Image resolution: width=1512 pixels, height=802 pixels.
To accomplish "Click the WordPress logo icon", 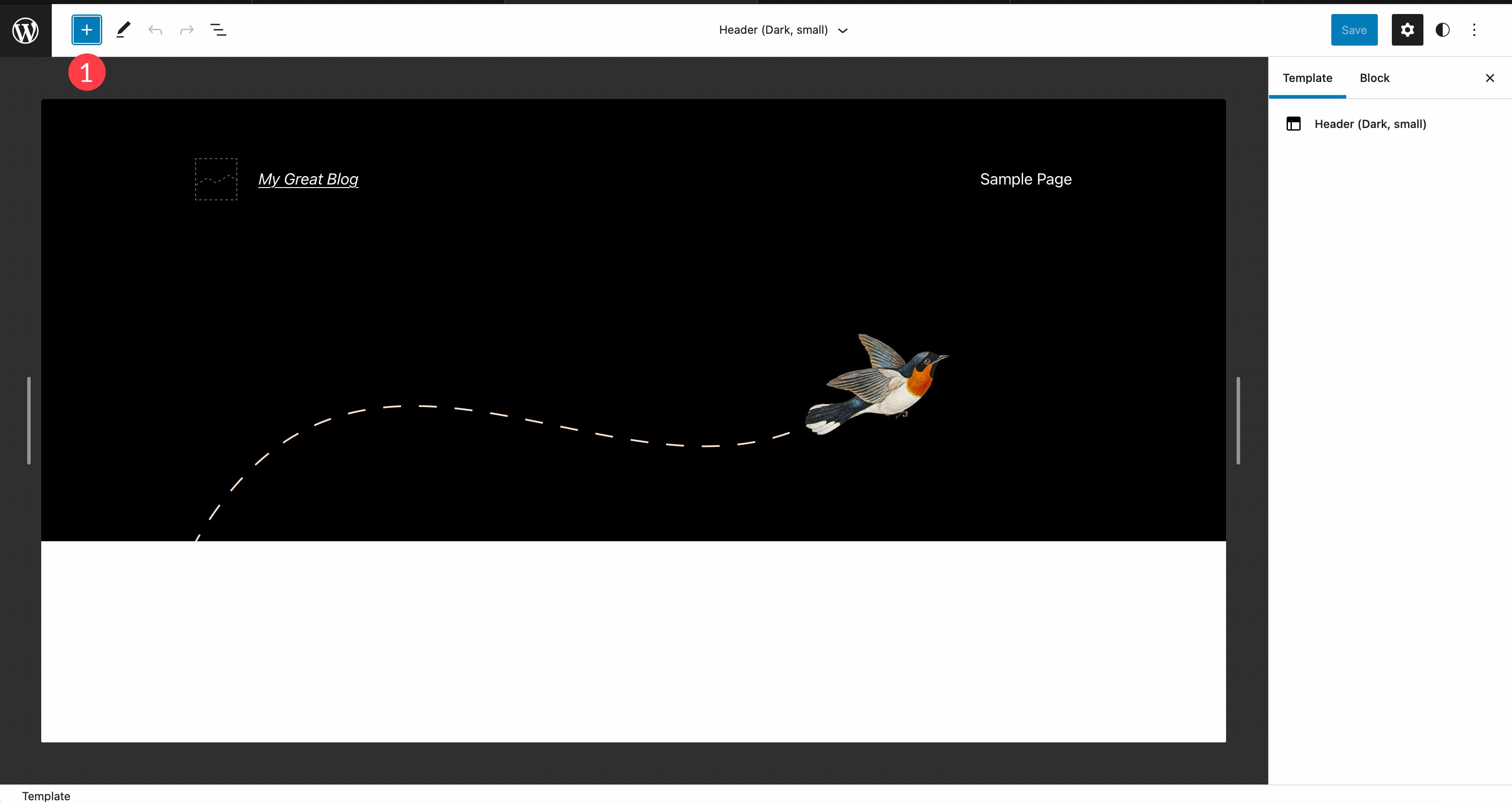I will 26,29.
